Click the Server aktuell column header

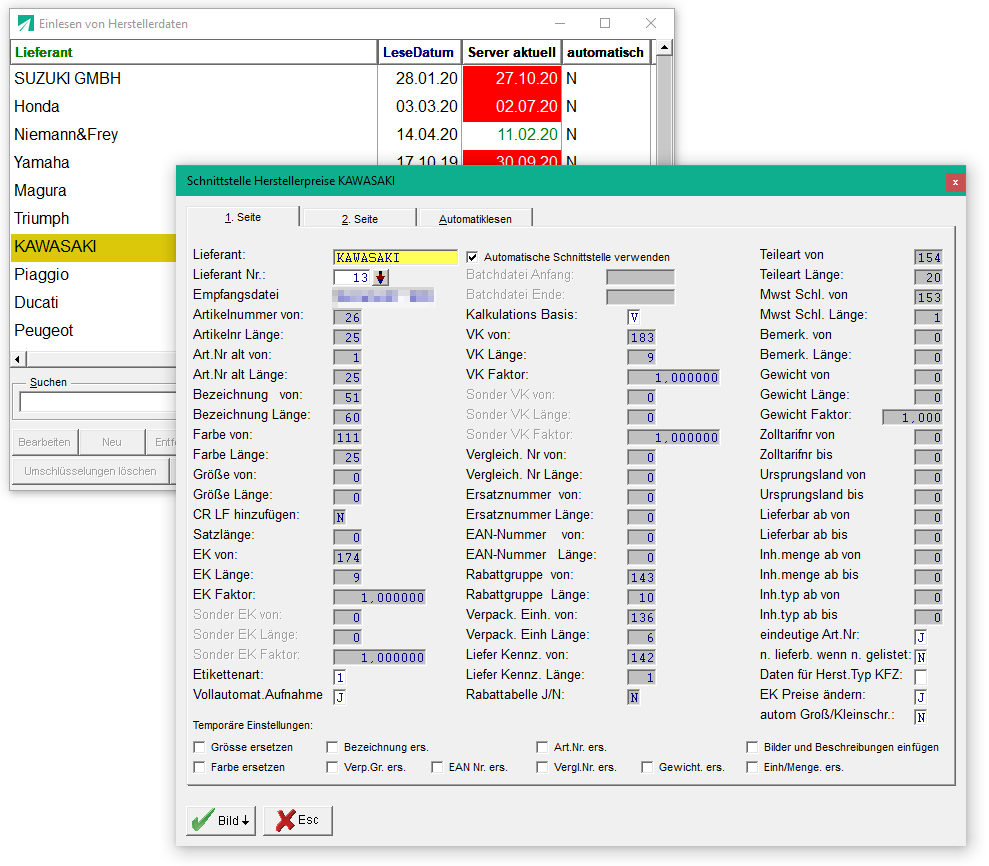coord(512,52)
